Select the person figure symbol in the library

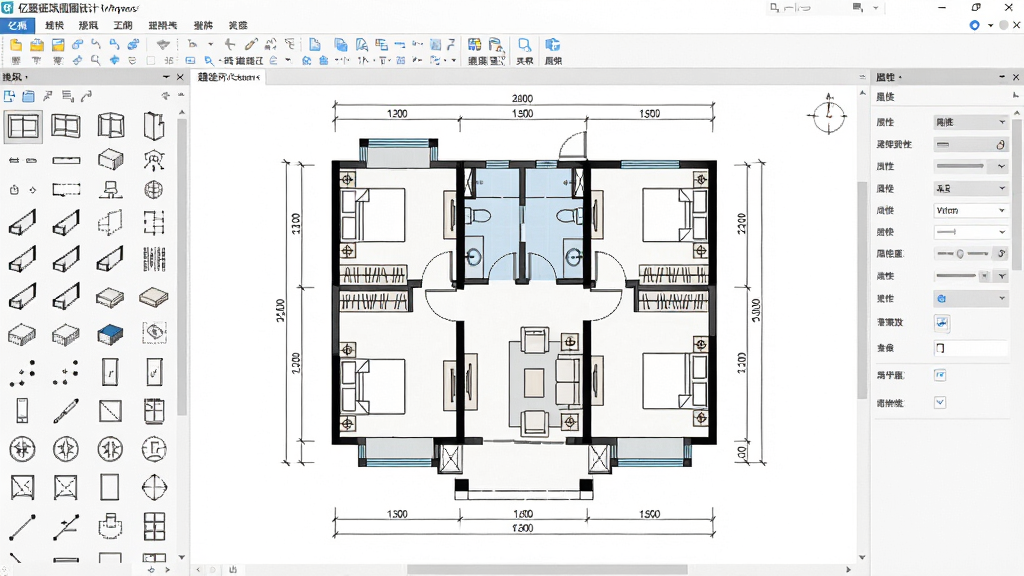[154, 159]
